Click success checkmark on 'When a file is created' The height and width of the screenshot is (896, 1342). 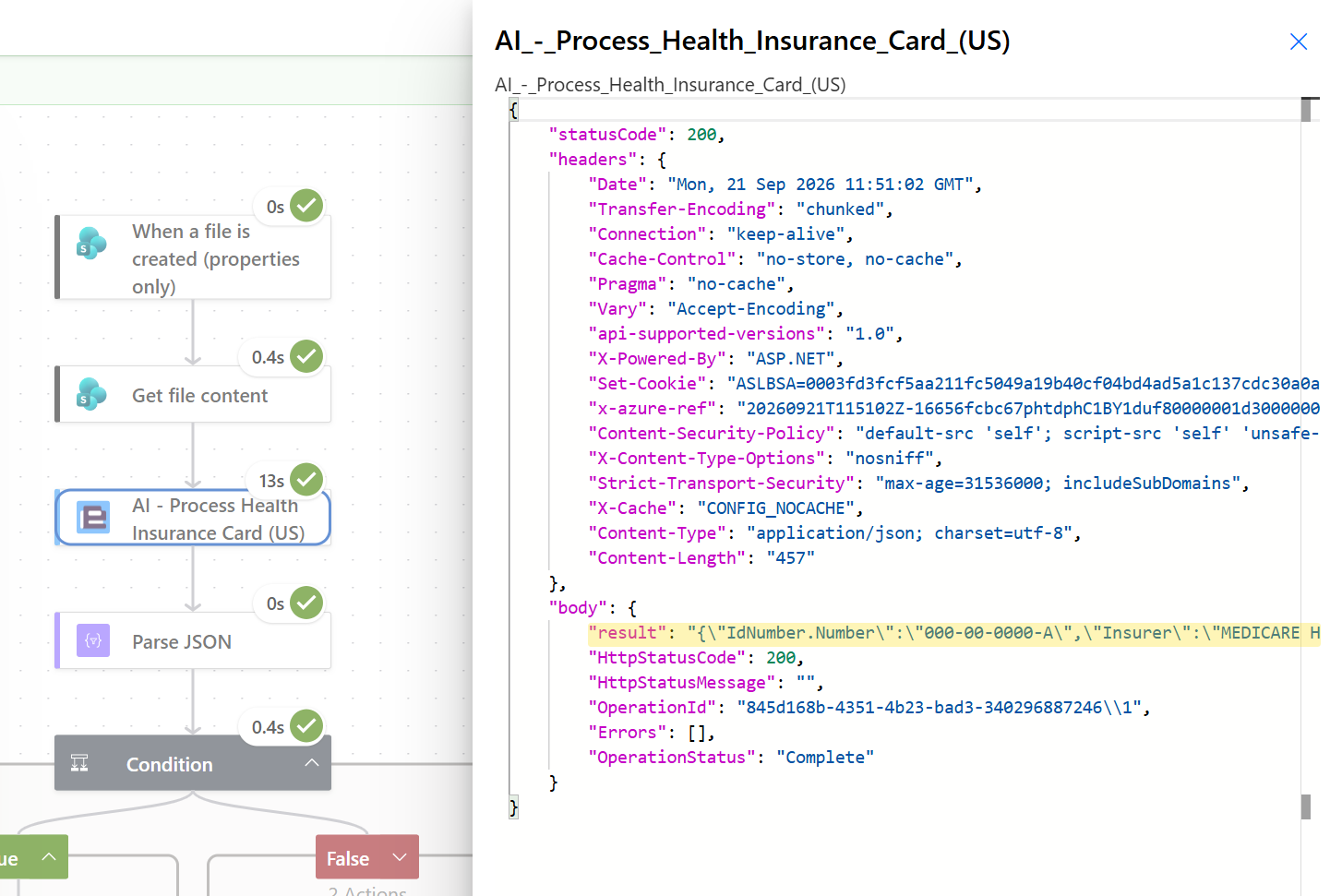click(x=306, y=205)
